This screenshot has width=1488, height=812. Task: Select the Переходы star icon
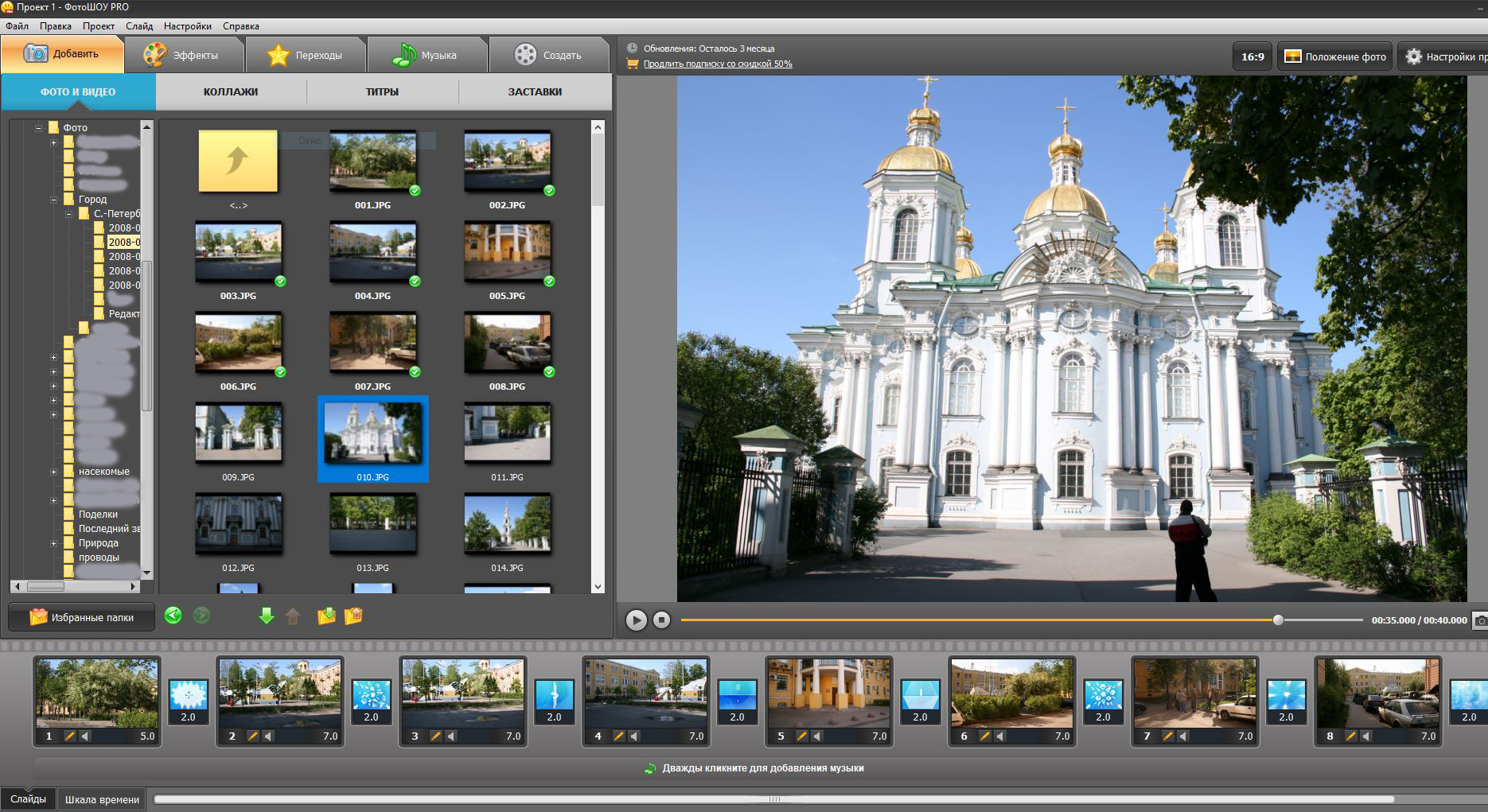coord(278,55)
